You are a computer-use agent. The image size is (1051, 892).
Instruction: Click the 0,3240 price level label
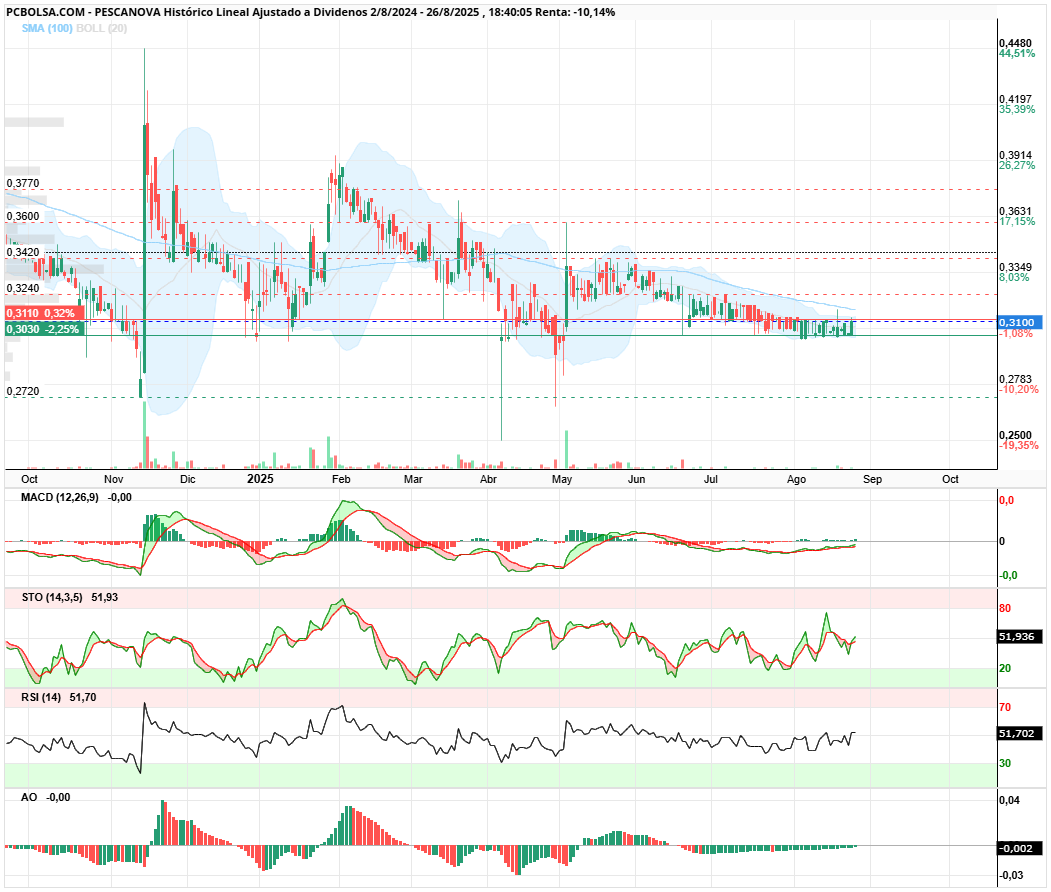click(23, 288)
